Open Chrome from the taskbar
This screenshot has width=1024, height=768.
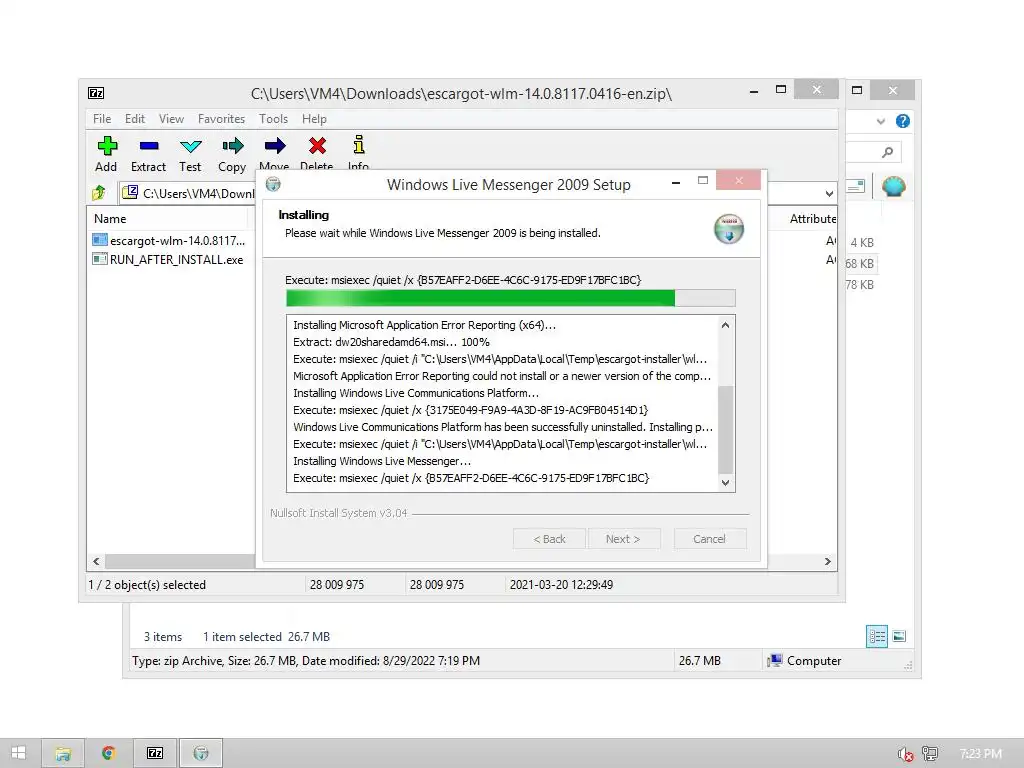coord(108,754)
